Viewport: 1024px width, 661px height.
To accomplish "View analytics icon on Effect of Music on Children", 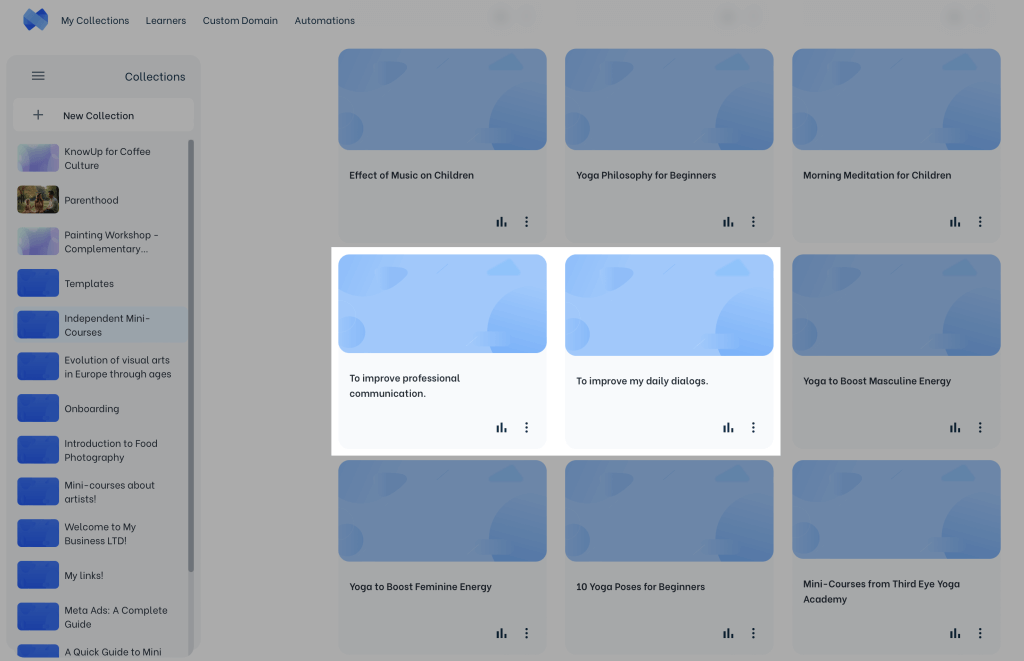I will [x=501, y=222].
